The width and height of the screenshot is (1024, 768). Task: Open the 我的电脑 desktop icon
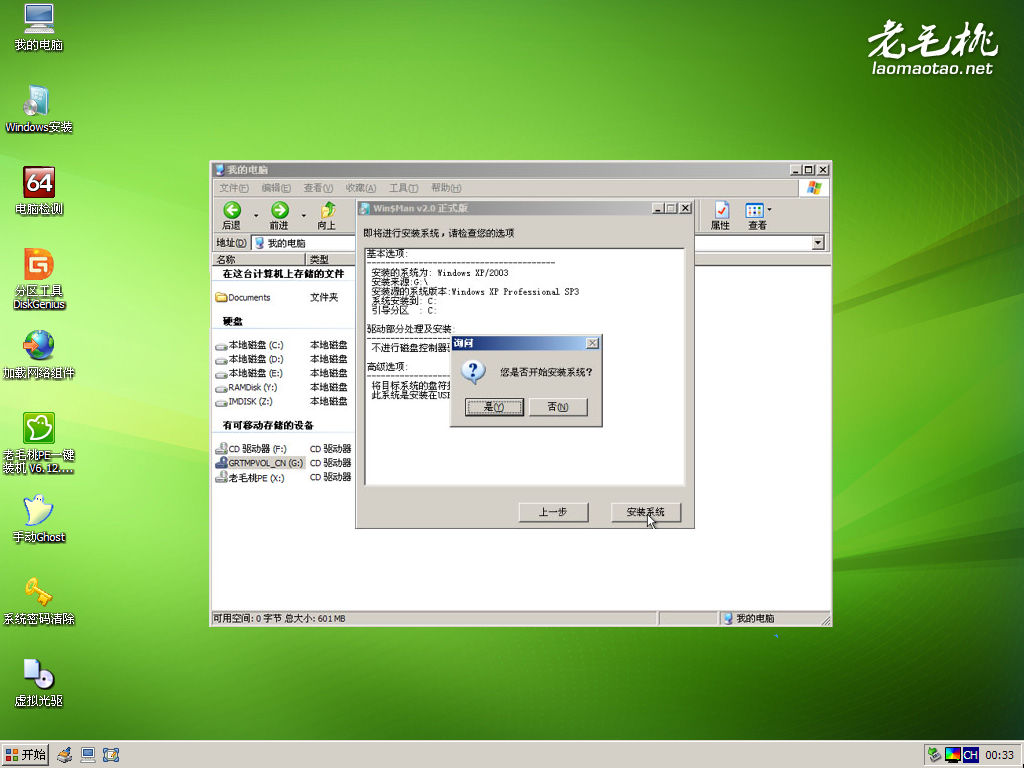click(x=39, y=27)
